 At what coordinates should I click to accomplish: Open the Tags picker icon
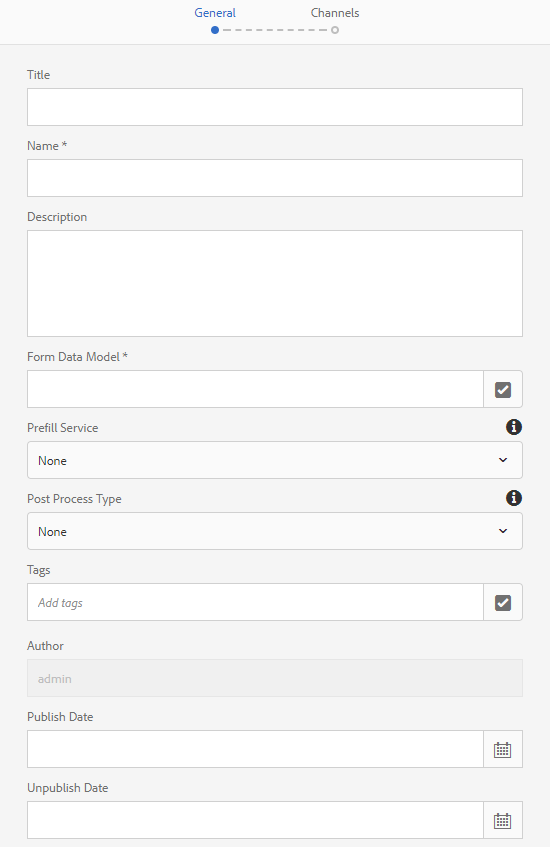click(503, 602)
